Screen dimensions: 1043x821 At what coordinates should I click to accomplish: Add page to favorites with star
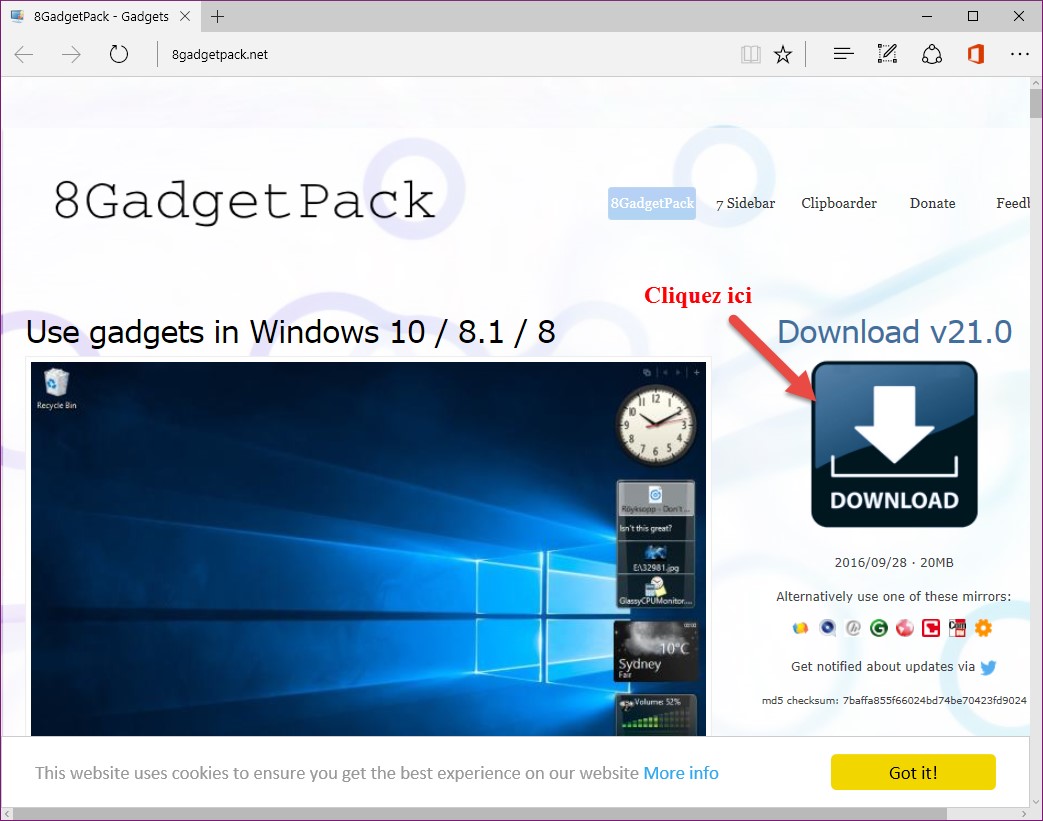(783, 55)
